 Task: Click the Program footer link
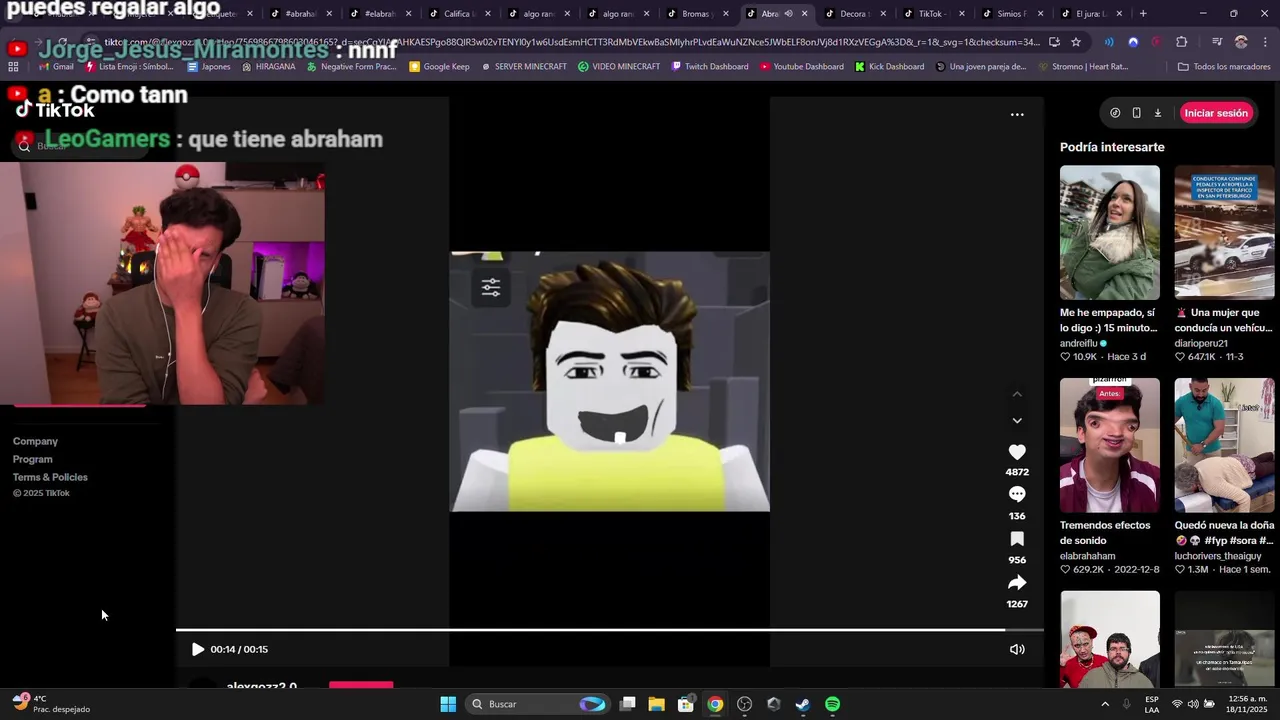click(x=33, y=459)
